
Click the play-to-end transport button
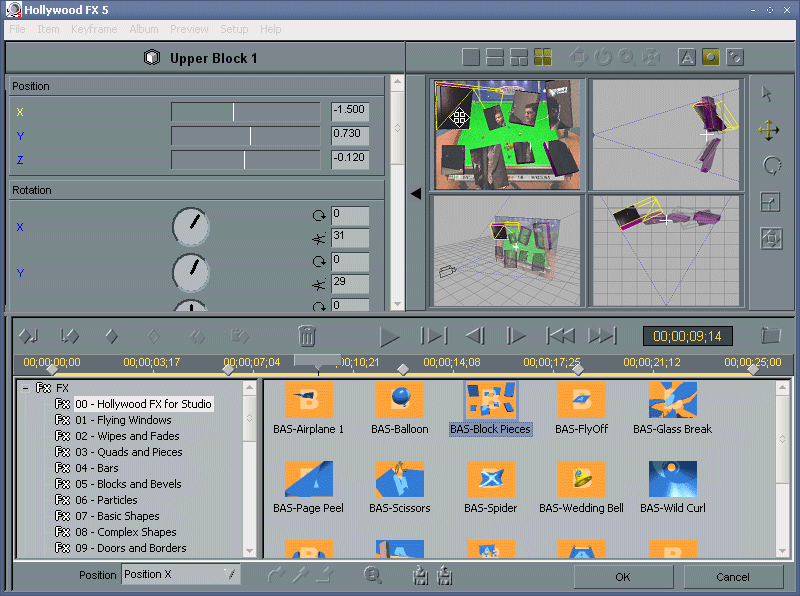click(x=434, y=336)
